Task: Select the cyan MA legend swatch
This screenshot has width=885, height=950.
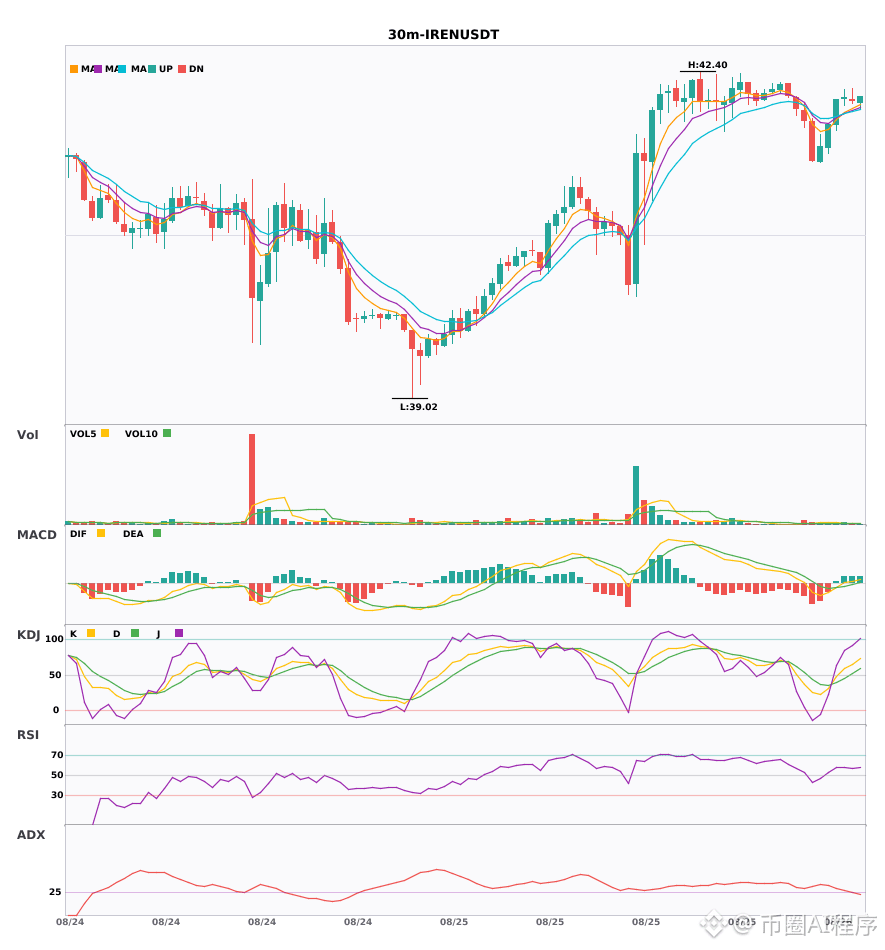Action: coord(122,69)
